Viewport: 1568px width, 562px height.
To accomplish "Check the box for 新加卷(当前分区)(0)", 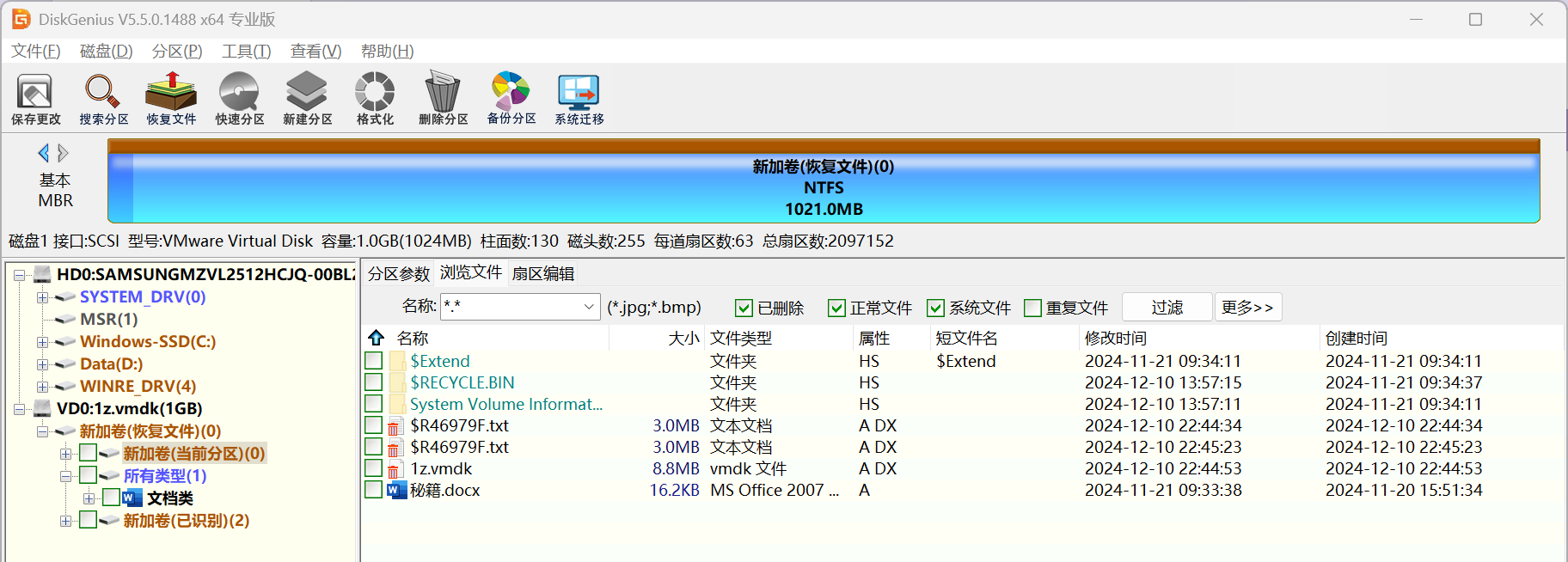I will point(88,453).
